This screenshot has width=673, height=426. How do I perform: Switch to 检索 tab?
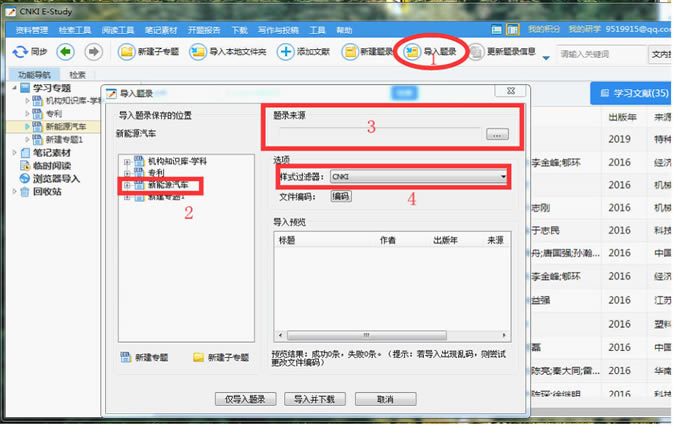(x=77, y=75)
